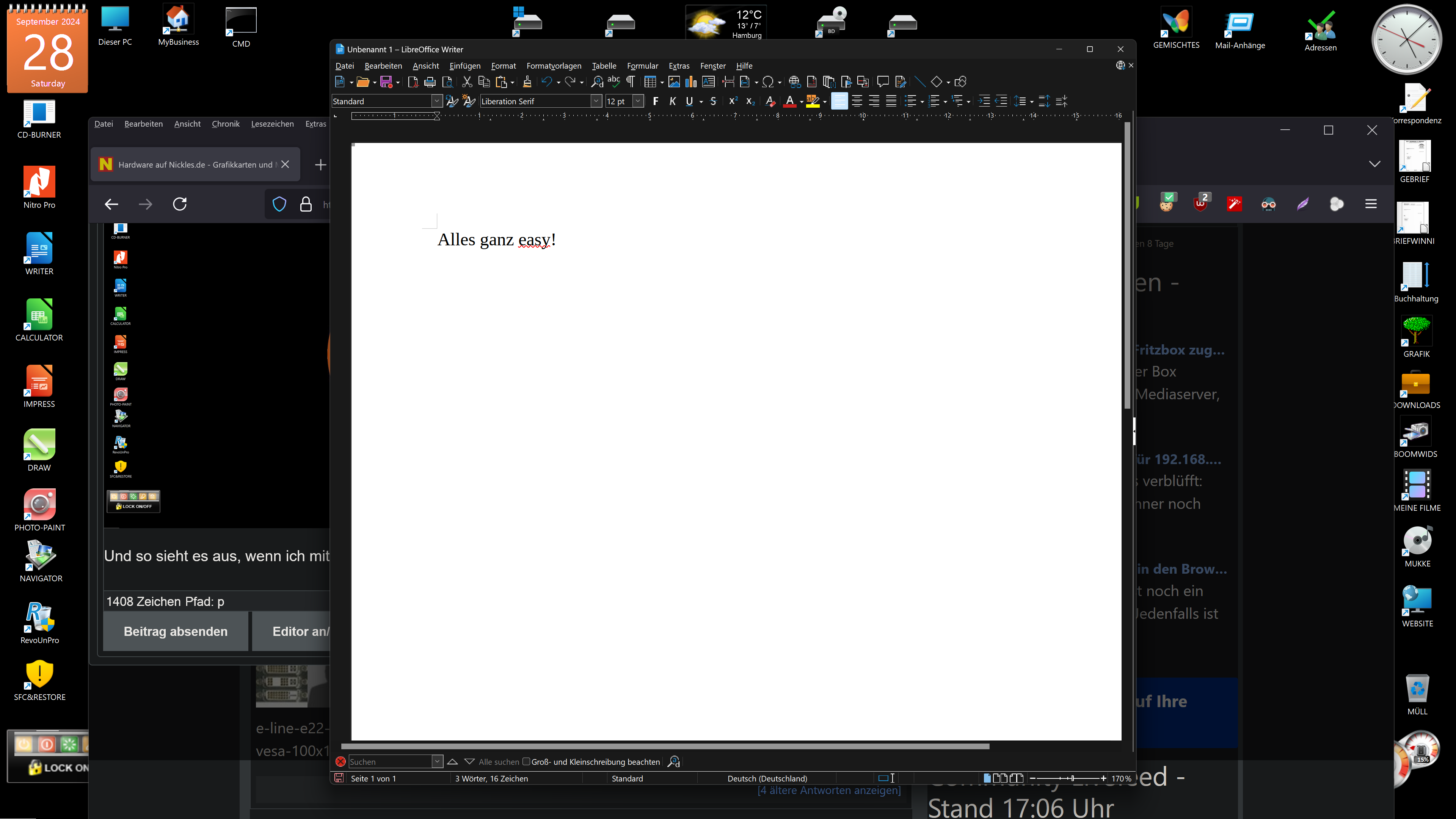Toggle Bold (F) formatting

tap(656, 102)
